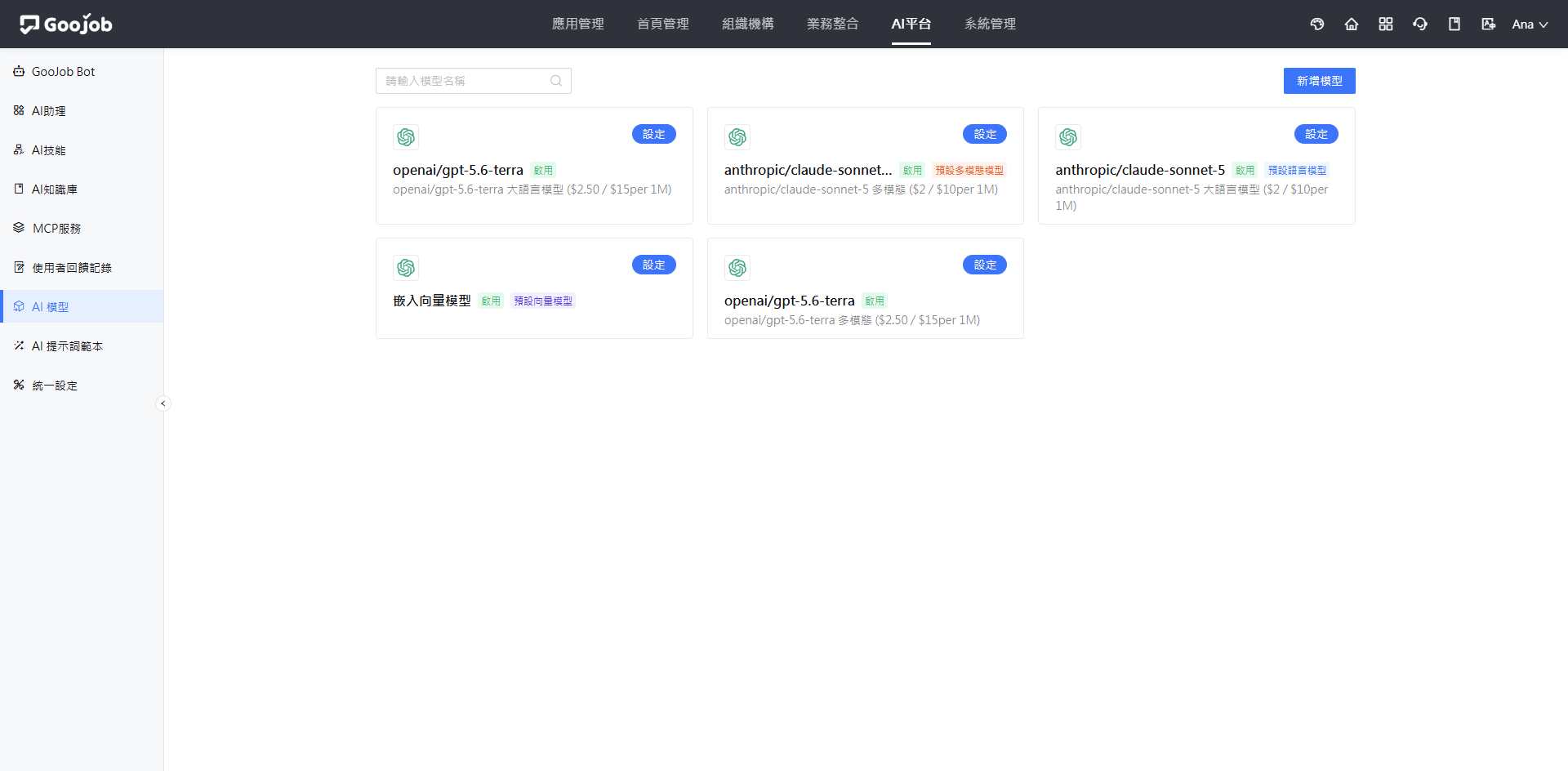This screenshot has height=771, width=1568.
Task: Switch language with the translate icon
Action: click(x=1489, y=25)
